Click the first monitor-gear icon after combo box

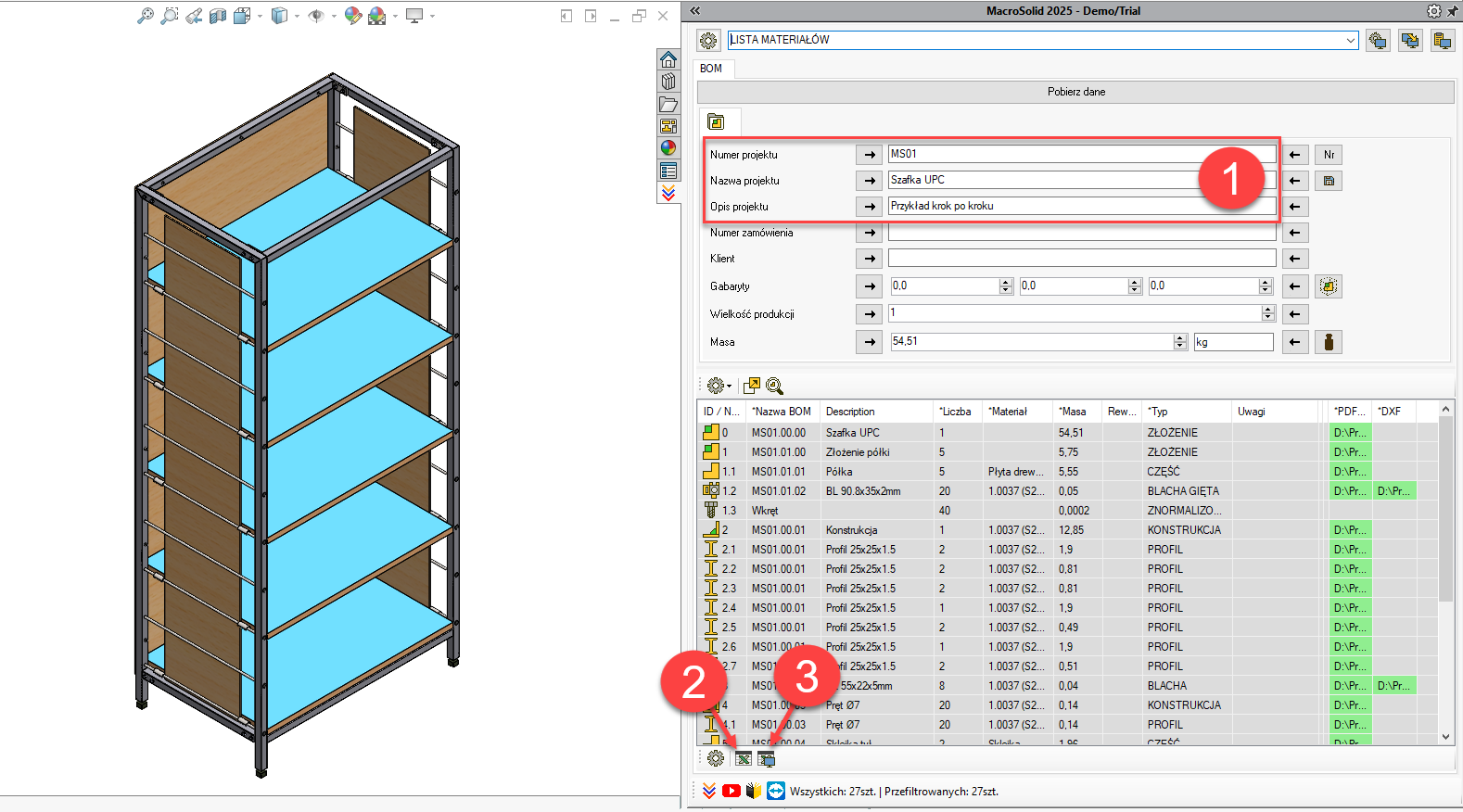click(x=1378, y=41)
